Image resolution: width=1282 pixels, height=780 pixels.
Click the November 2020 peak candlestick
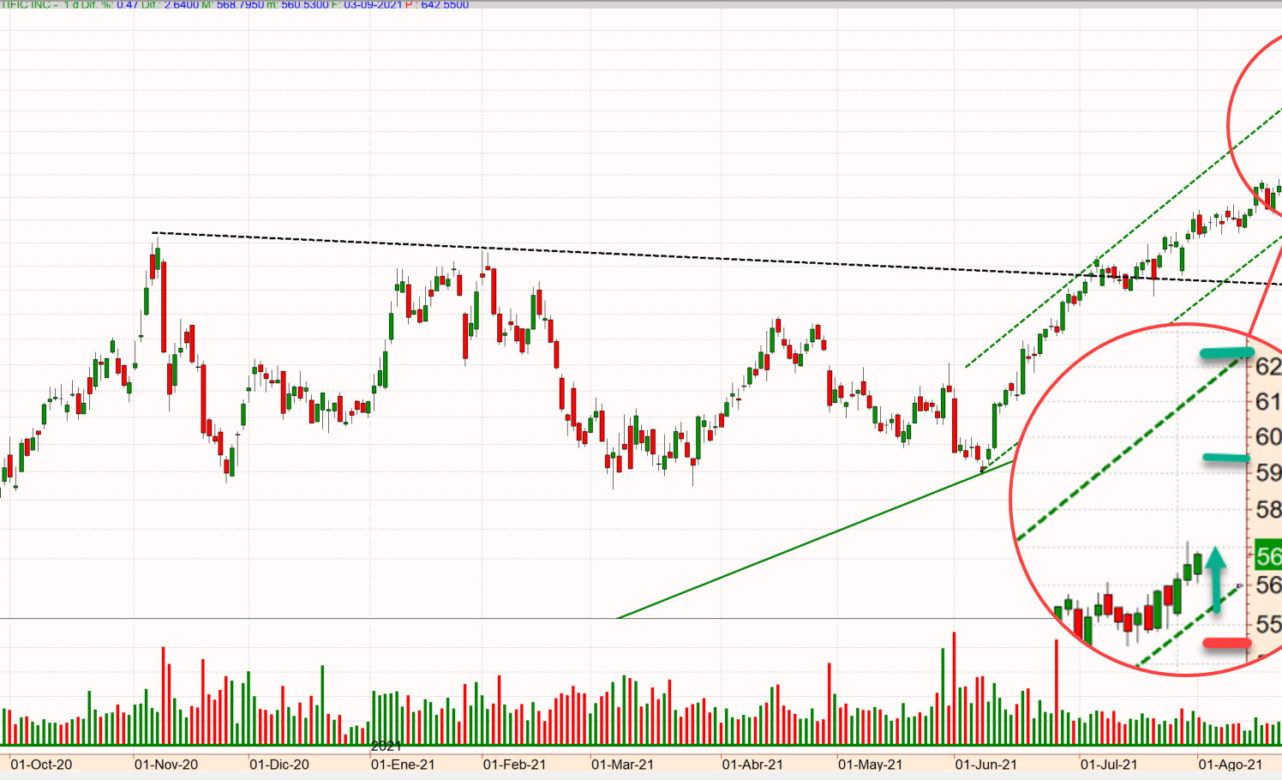pyautogui.click(x=156, y=262)
